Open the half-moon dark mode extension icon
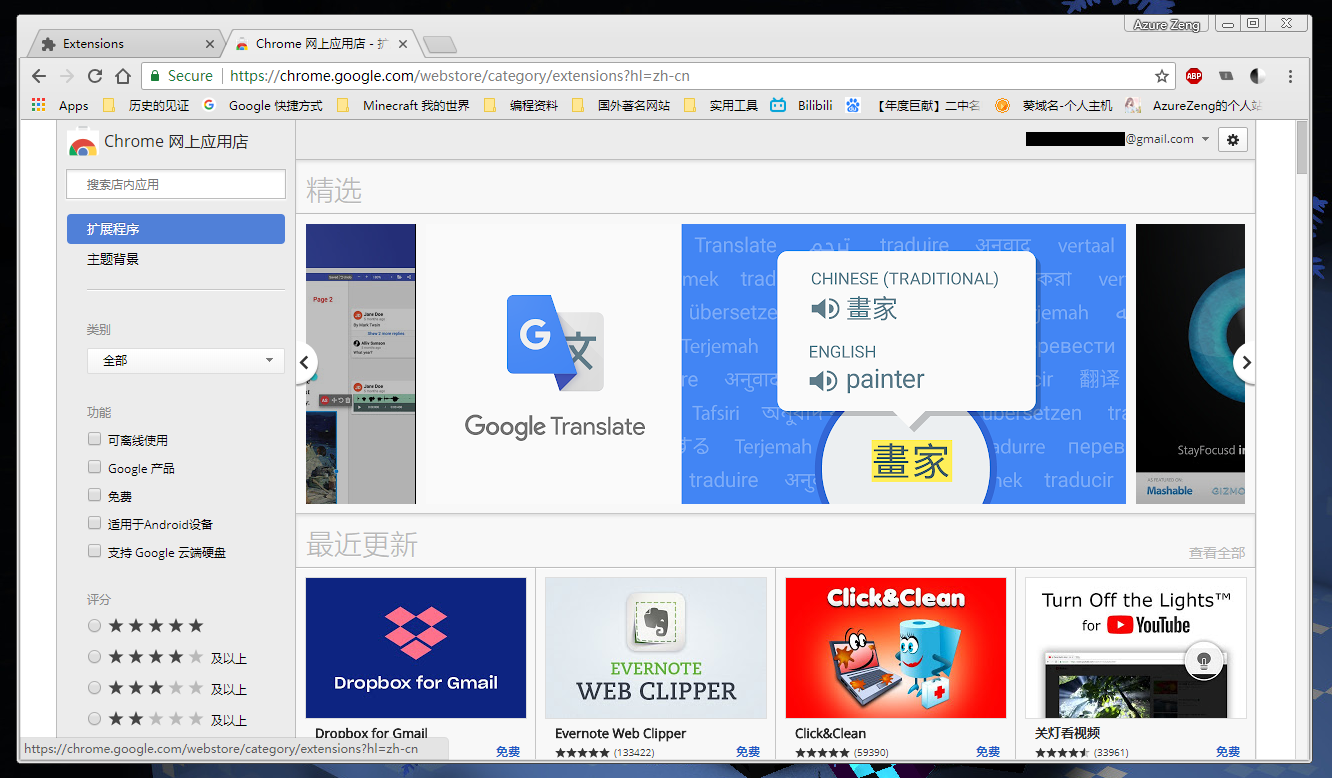The width and height of the screenshot is (1332, 778). coord(1257,76)
